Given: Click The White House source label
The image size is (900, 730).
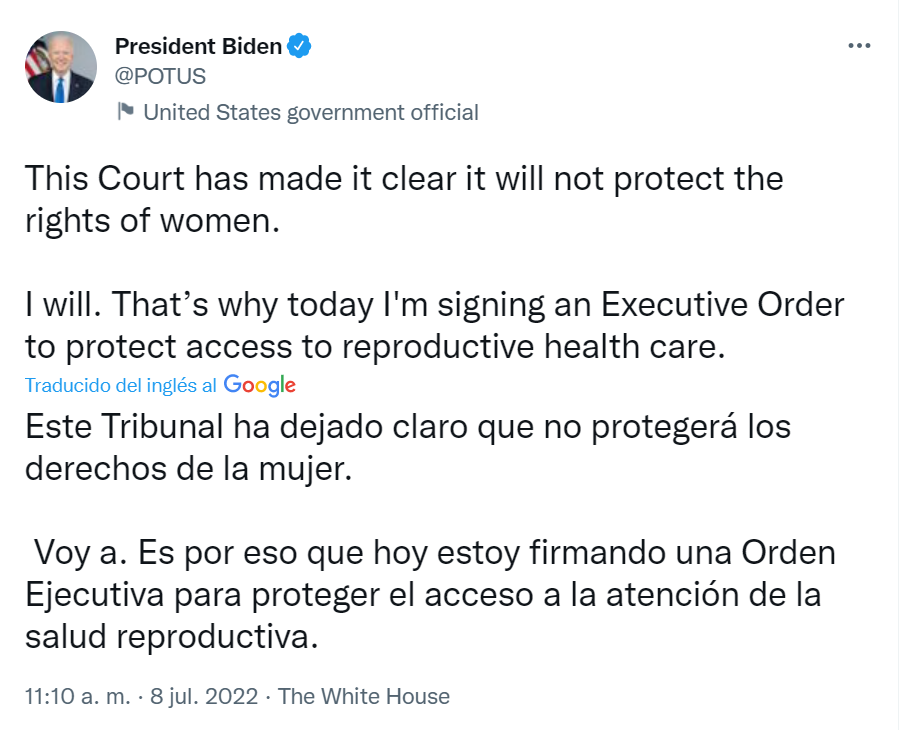Looking at the screenshot, I should click(364, 696).
